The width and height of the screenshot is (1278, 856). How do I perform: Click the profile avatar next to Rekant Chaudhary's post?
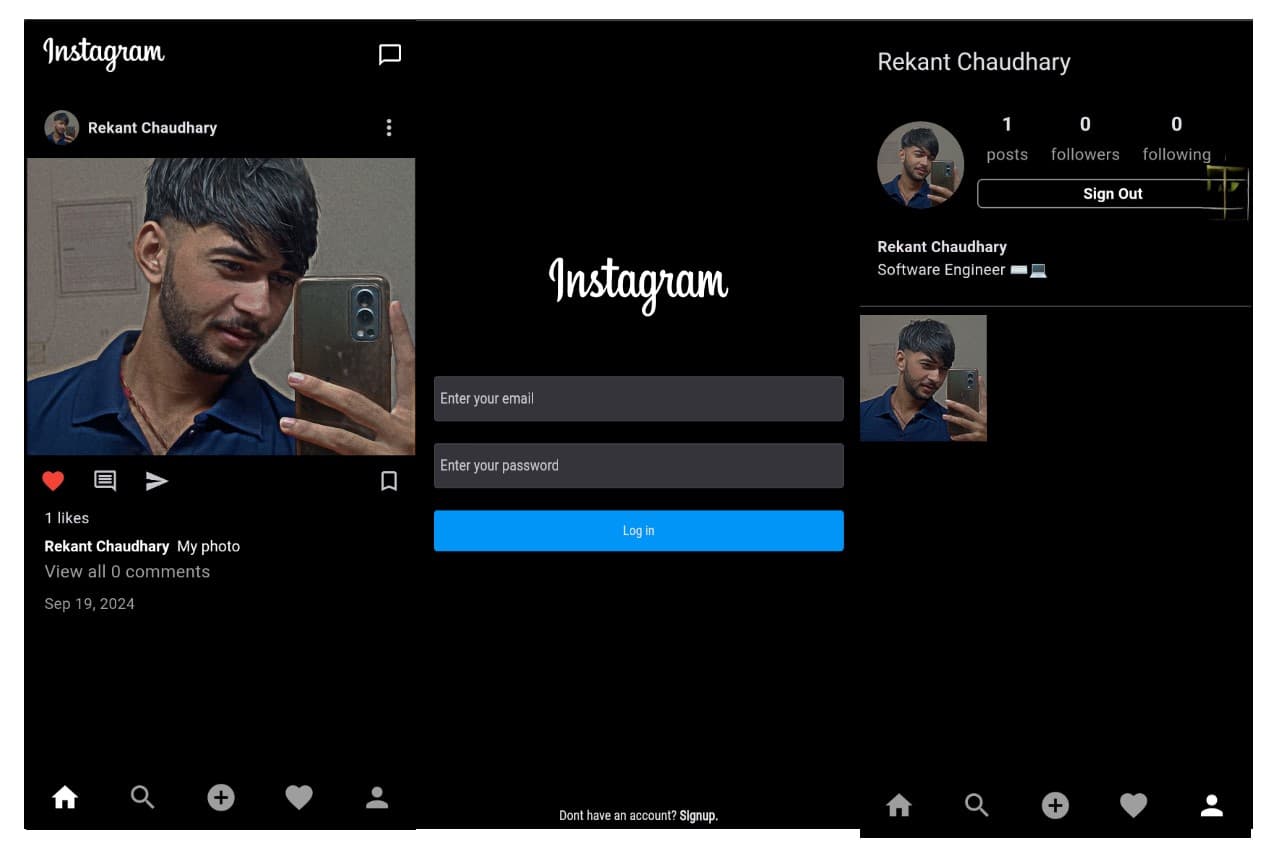(x=60, y=127)
